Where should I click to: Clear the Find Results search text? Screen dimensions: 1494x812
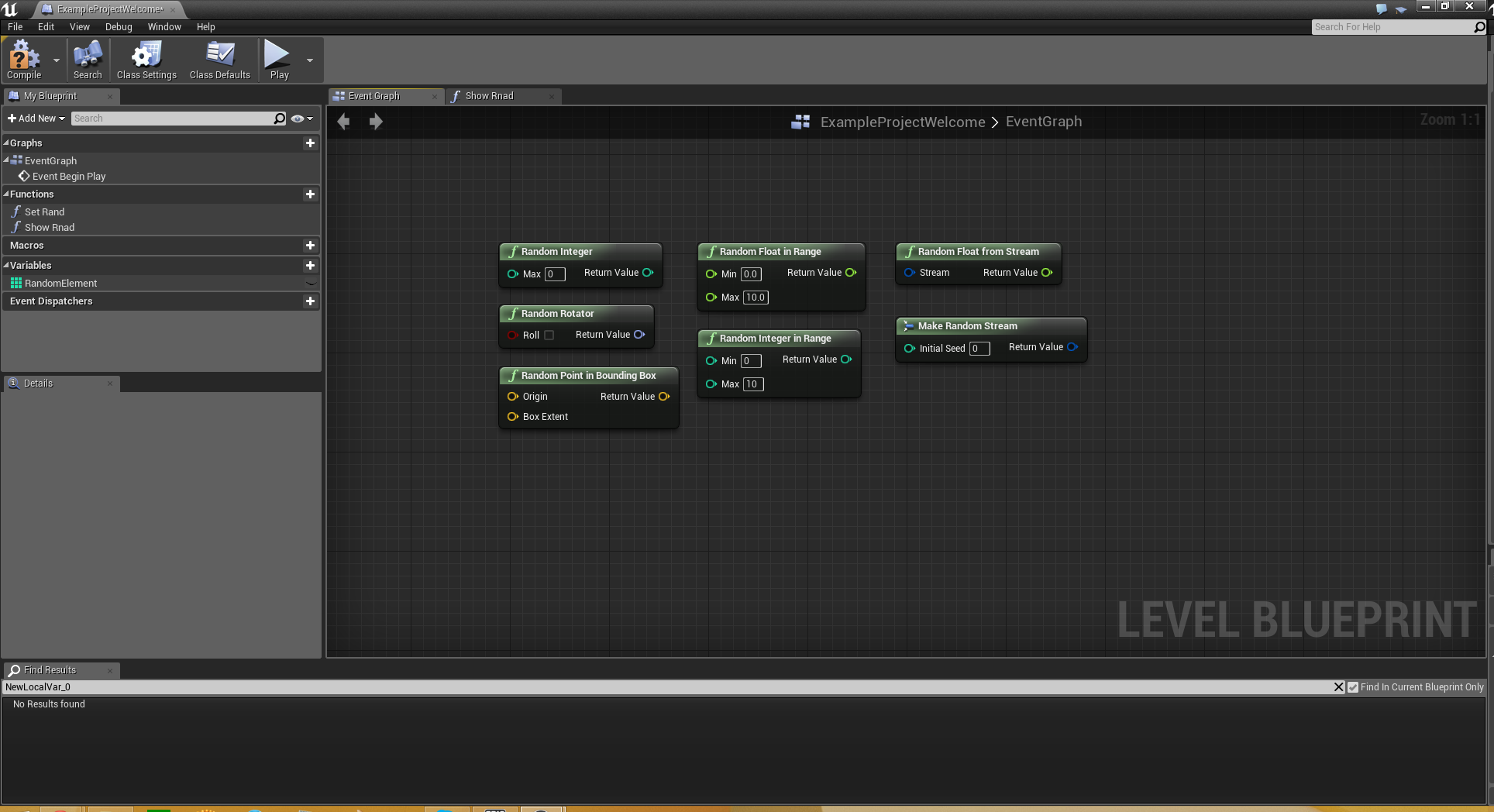coord(1338,687)
